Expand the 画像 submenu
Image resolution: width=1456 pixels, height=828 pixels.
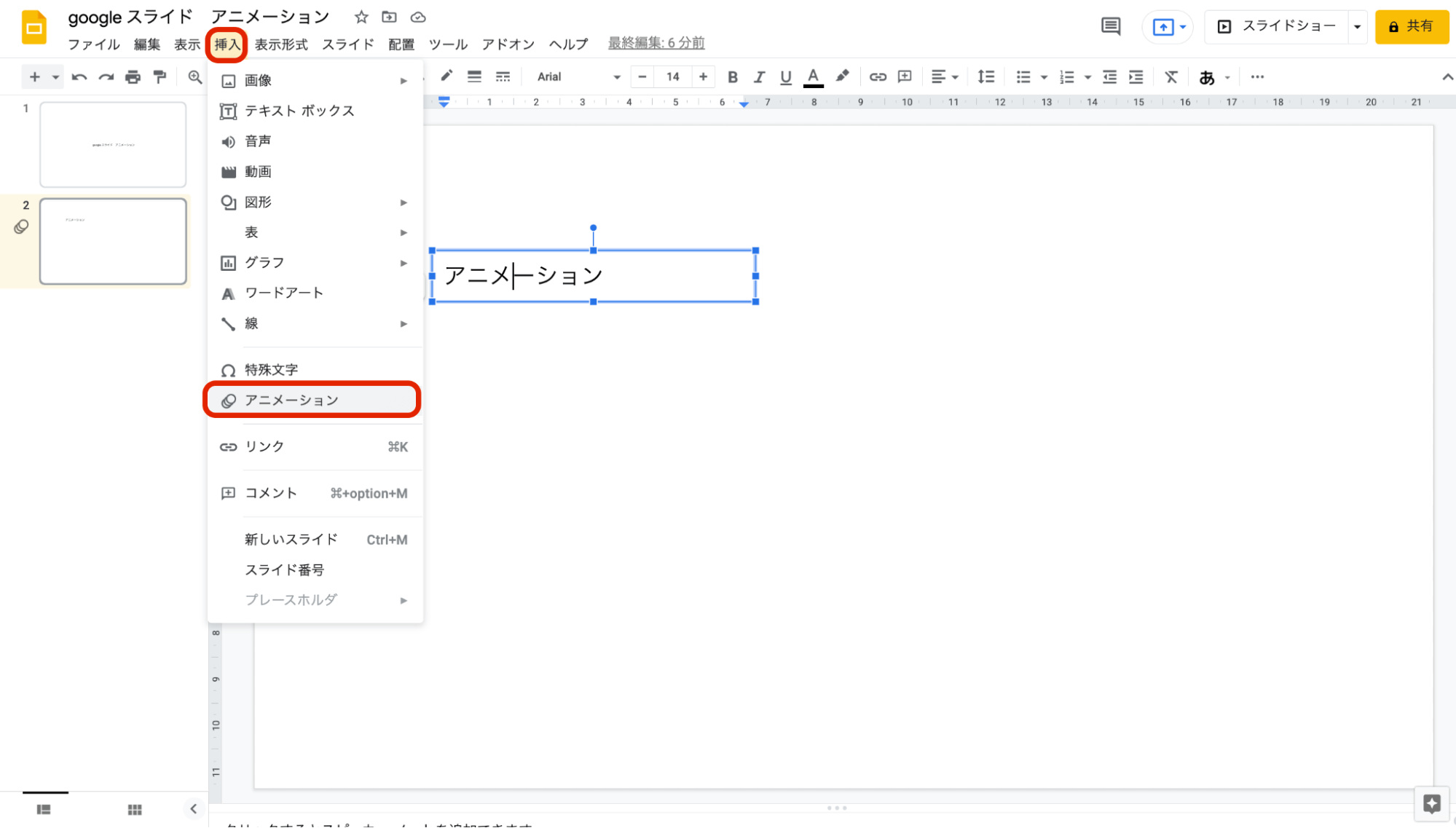point(315,80)
